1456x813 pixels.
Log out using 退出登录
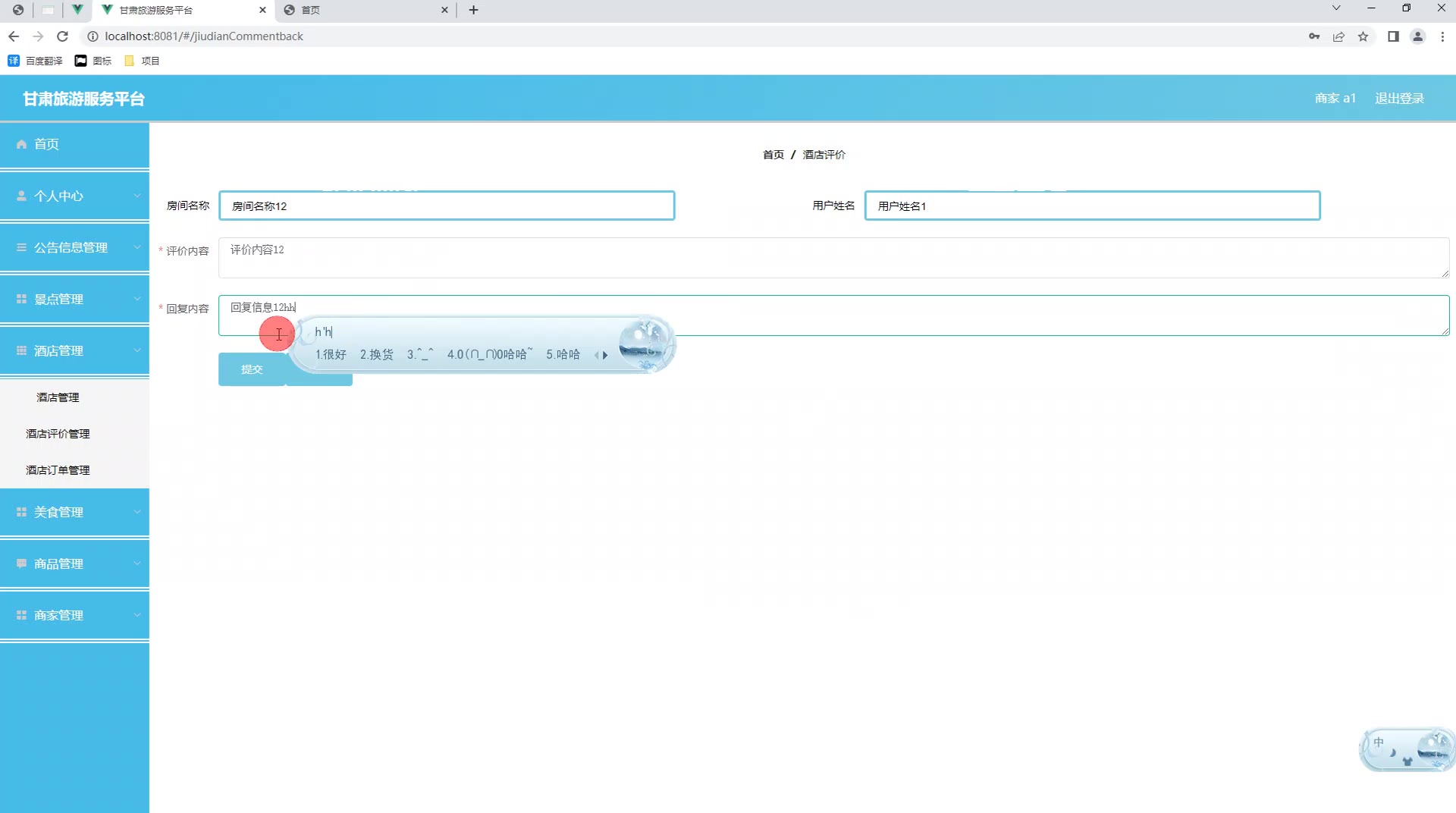(x=1399, y=99)
